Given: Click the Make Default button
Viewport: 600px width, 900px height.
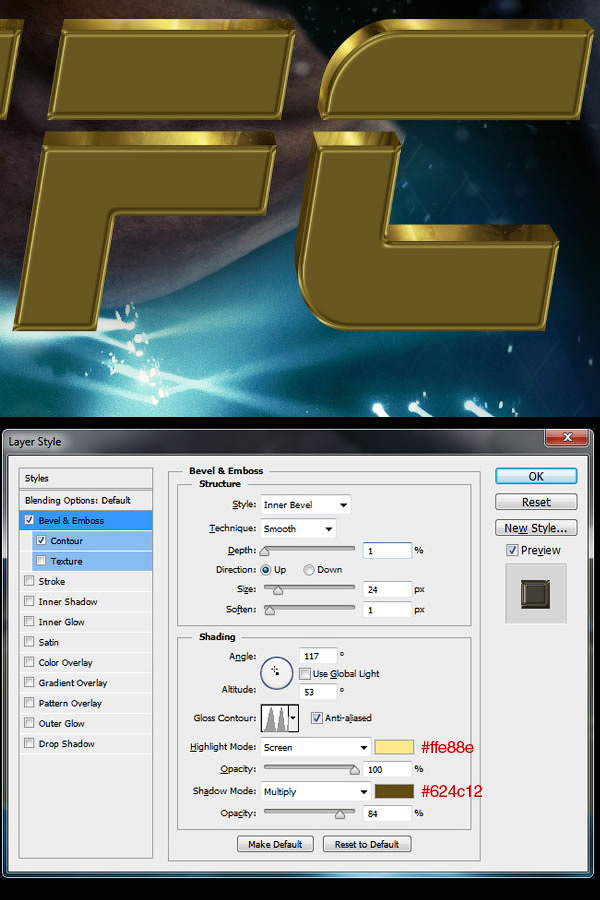Looking at the screenshot, I should 275,844.
